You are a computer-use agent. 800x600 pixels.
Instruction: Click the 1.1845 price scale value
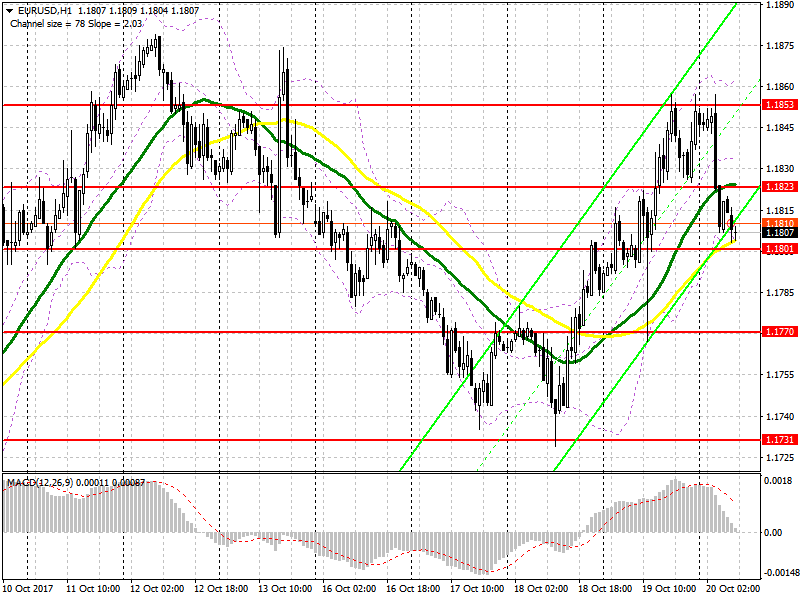tap(780, 128)
